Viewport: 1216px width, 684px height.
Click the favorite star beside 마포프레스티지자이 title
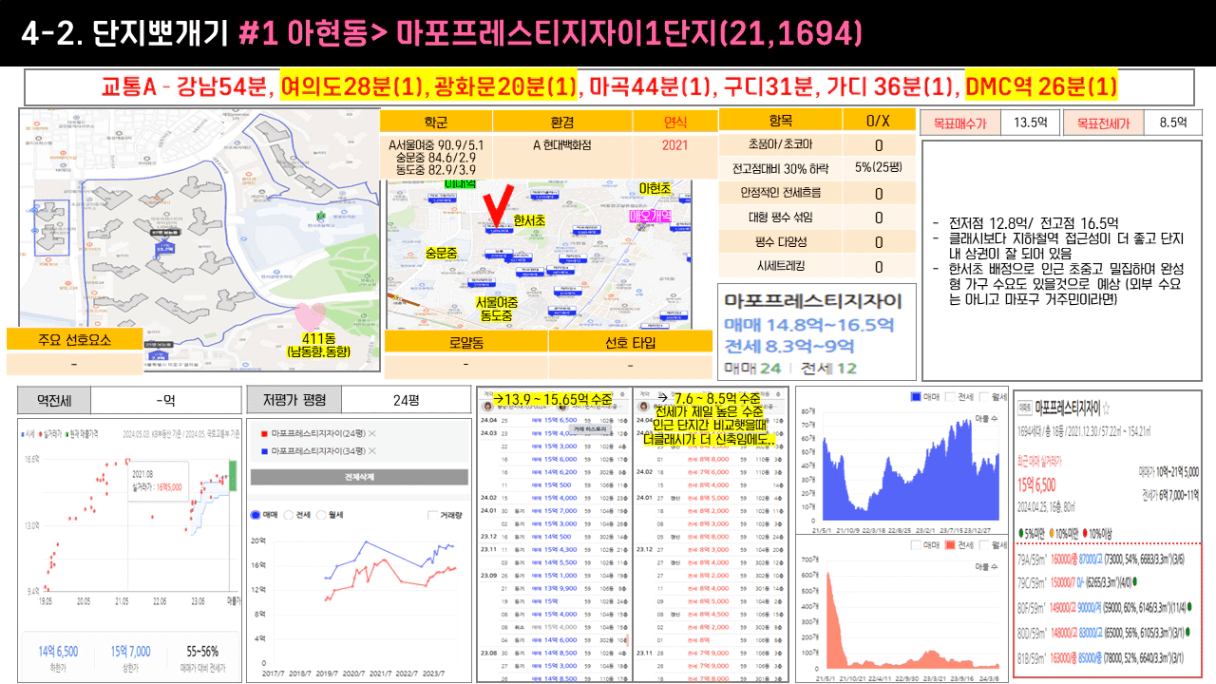[1107, 408]
